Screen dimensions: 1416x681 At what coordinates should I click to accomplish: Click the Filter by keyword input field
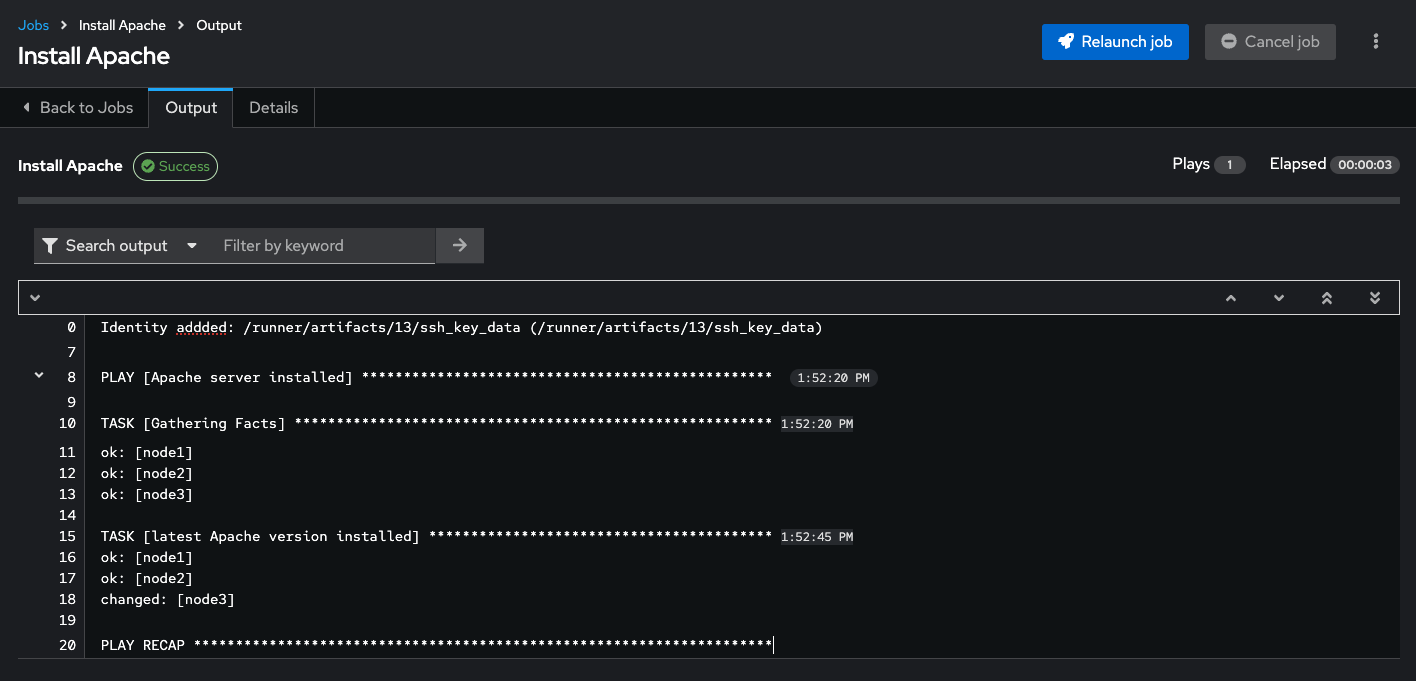point(322,246)
